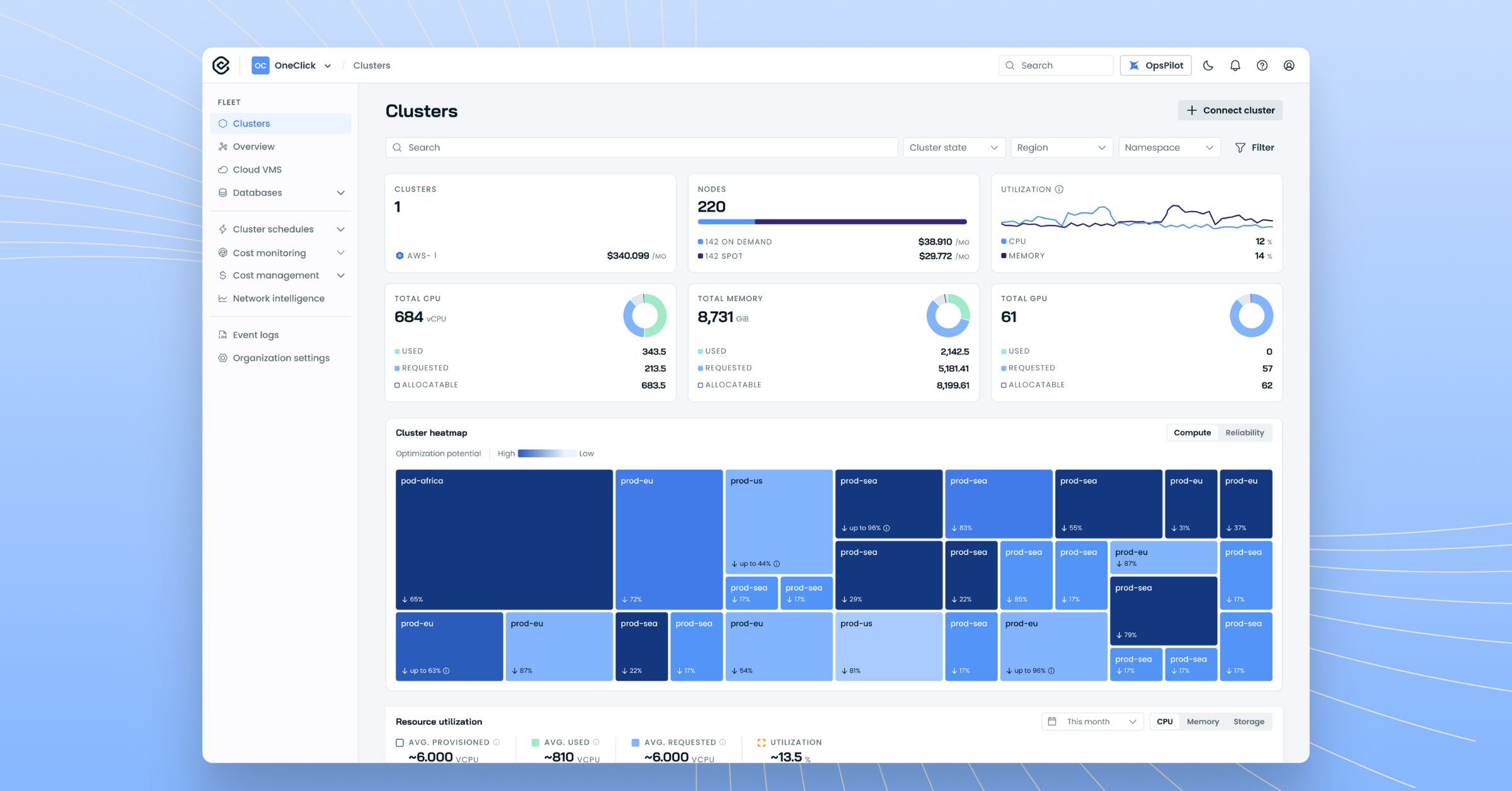
Task: Click the app logo in header
Action: pos(221,65)
